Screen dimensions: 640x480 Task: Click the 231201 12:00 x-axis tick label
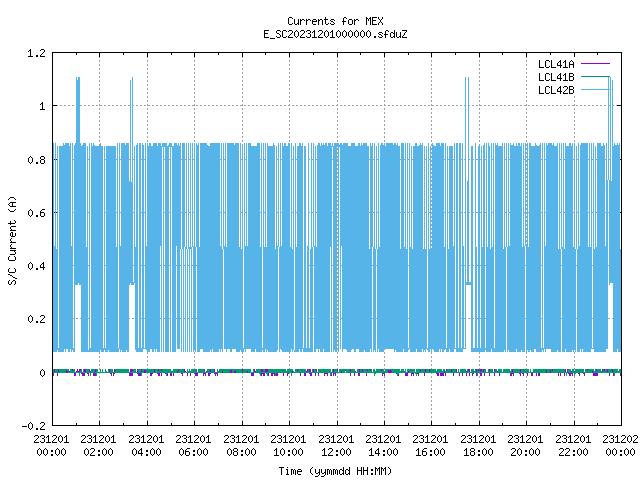pyautogui.click(x=336, y=446)
